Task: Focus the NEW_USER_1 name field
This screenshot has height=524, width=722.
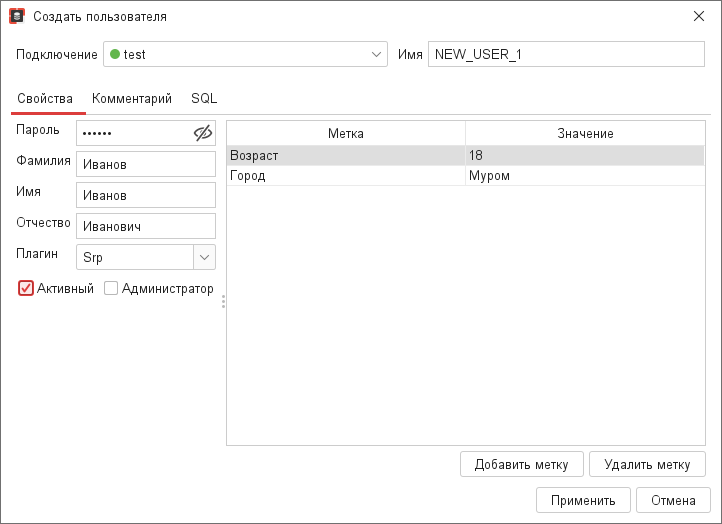Action: click(x=565, y=55)
